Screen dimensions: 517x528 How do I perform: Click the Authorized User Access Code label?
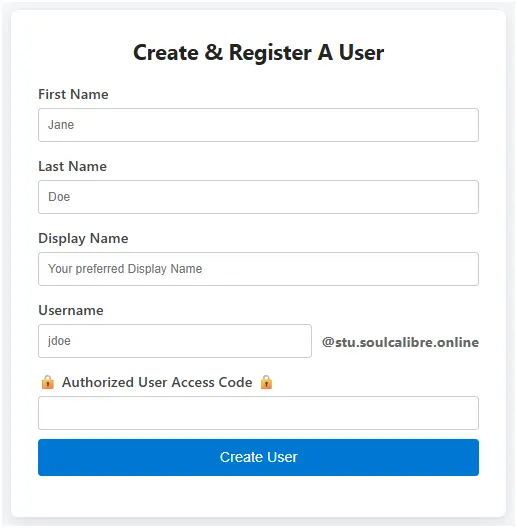pos(157,383)
